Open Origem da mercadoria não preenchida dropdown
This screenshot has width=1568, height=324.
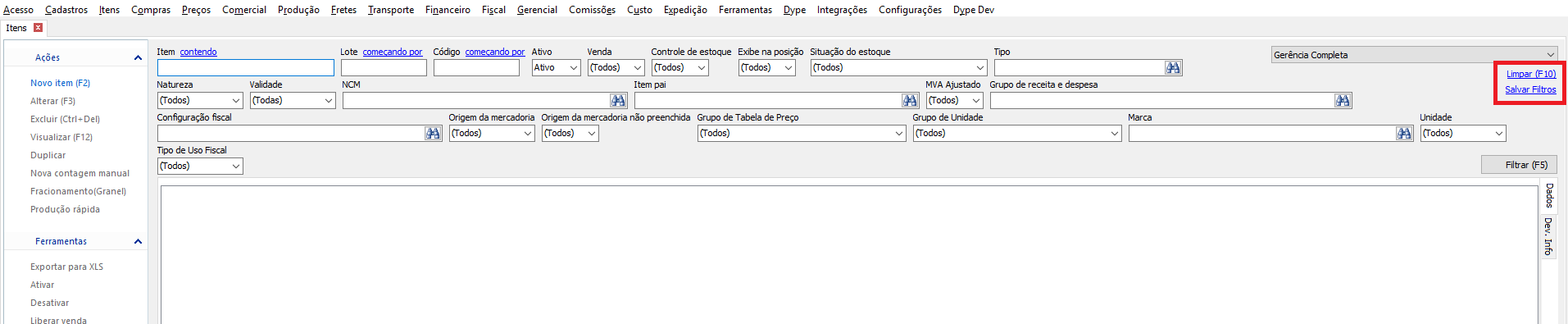(570, 134)
